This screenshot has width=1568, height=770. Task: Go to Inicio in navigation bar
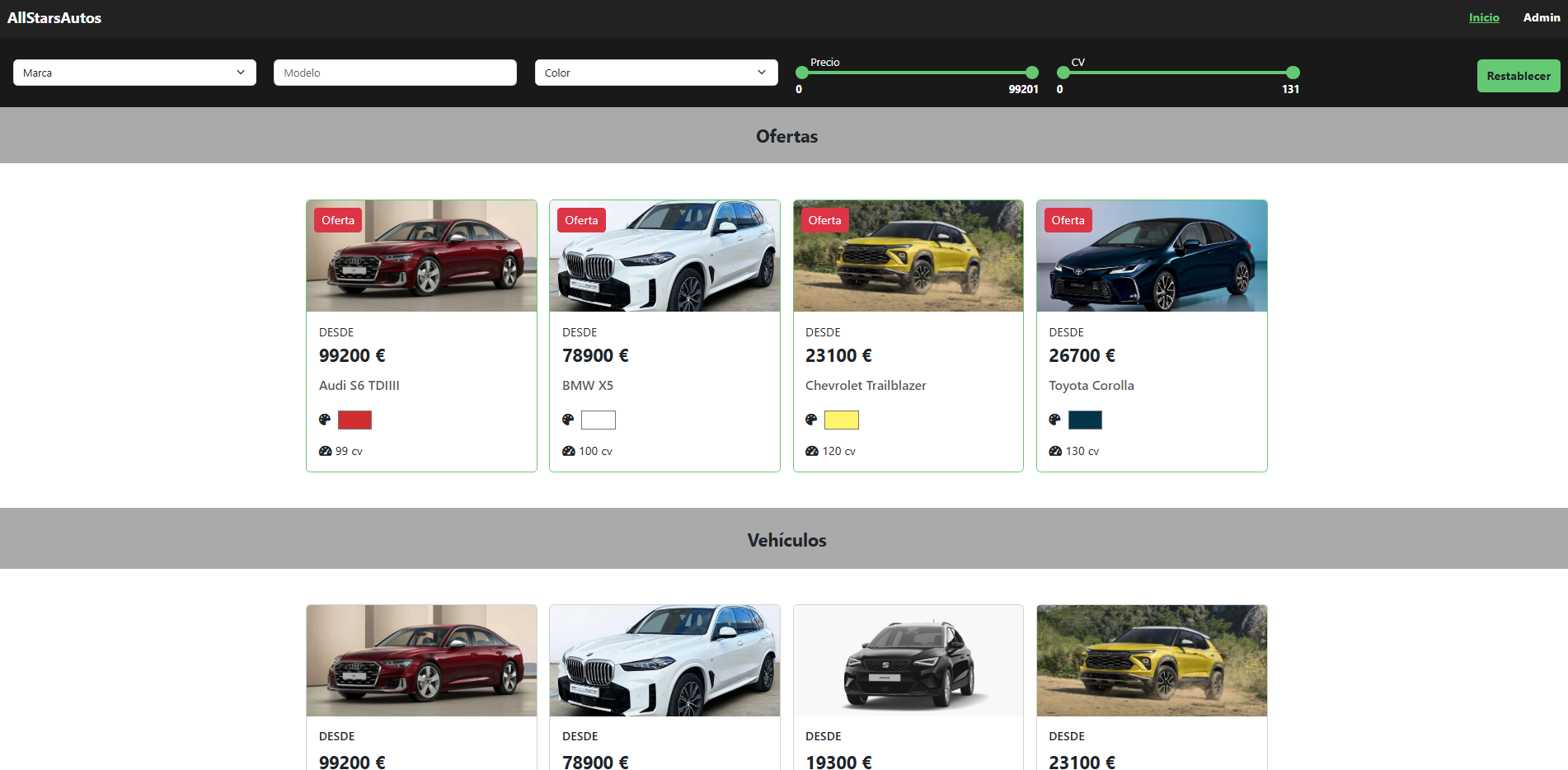coord(1483,17)
